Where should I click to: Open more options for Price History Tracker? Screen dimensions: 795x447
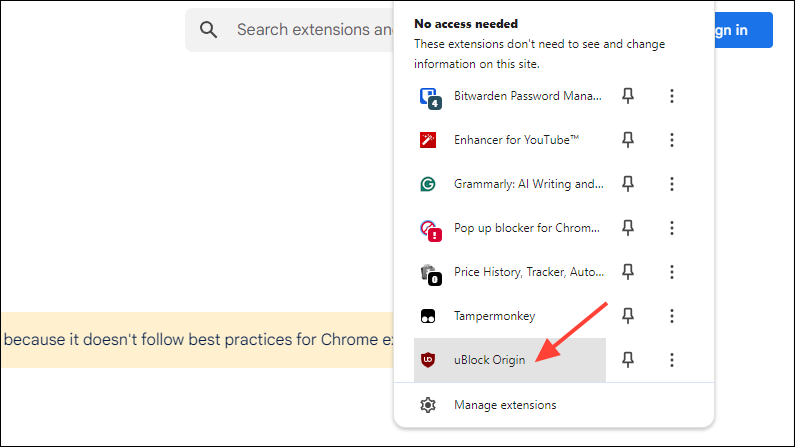(672, 272)
